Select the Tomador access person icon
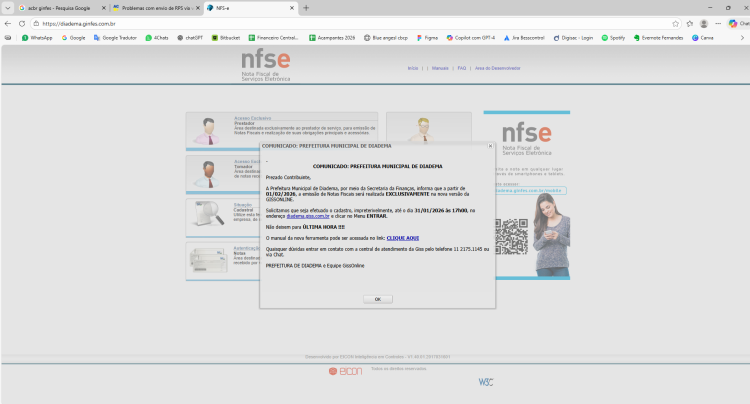The width and height of the screenshot is (750, 404). [208, 174]
